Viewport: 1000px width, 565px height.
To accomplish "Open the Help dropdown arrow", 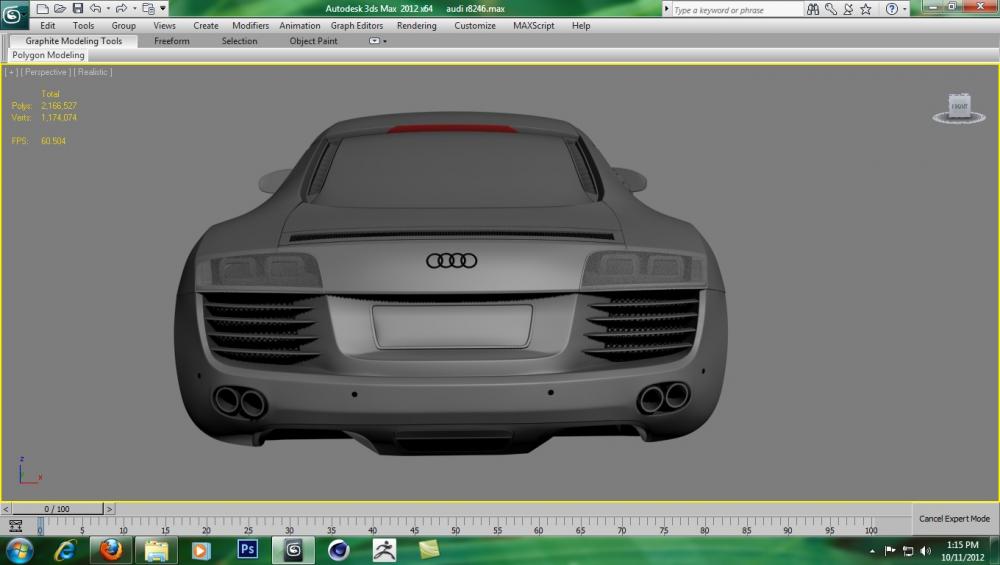I will (x=904, y=10).
